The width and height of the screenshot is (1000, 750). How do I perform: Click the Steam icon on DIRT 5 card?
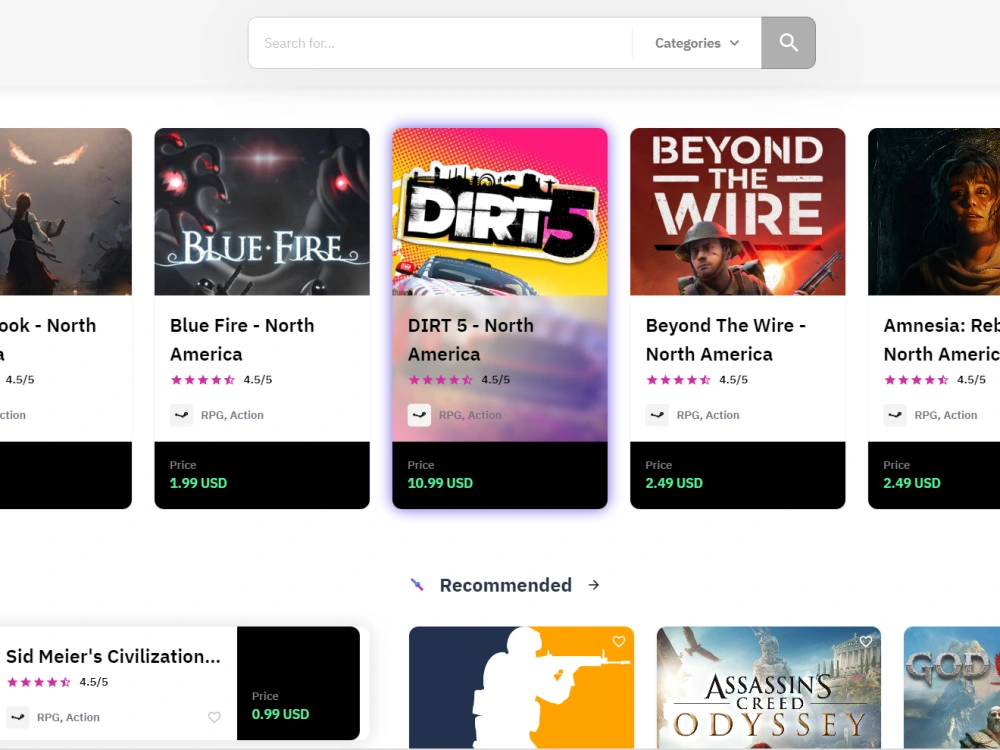(419, 415)
